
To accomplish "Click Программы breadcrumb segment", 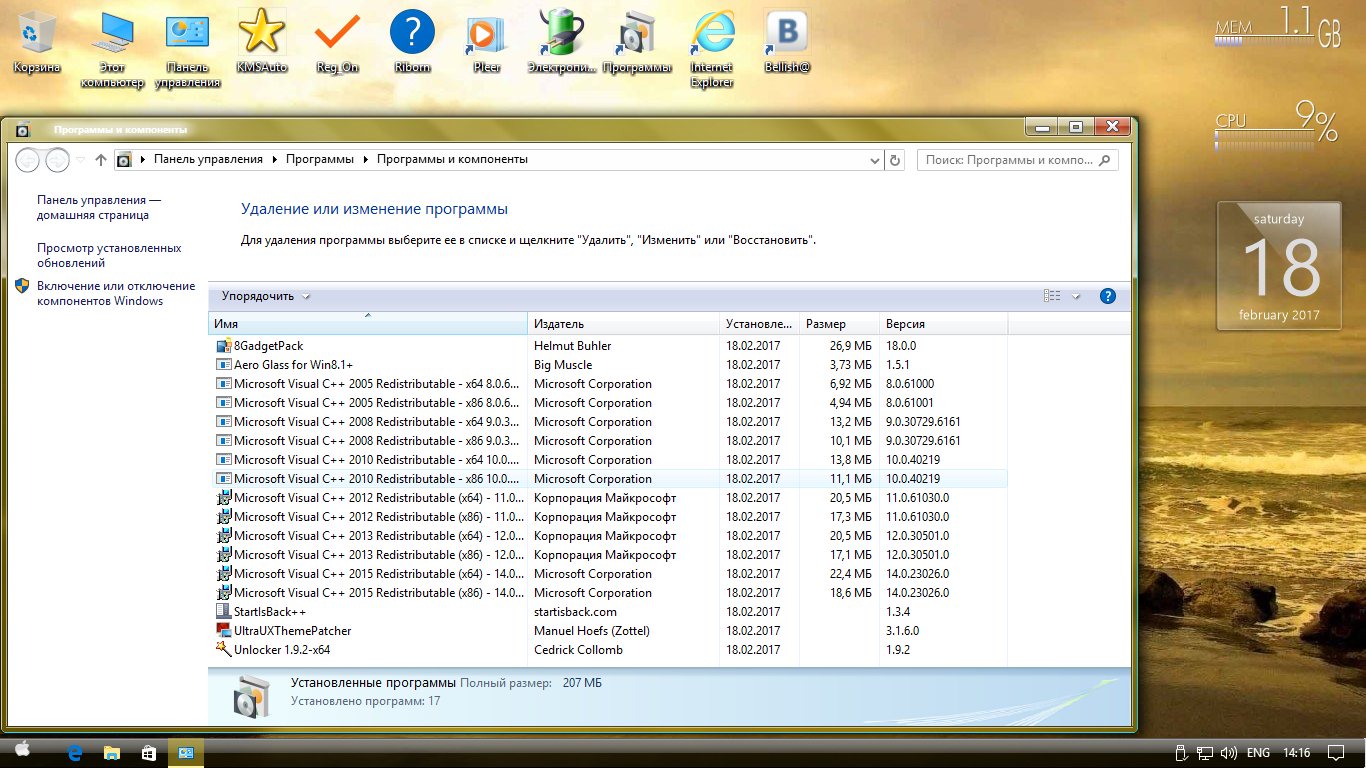I will (319, 159).
